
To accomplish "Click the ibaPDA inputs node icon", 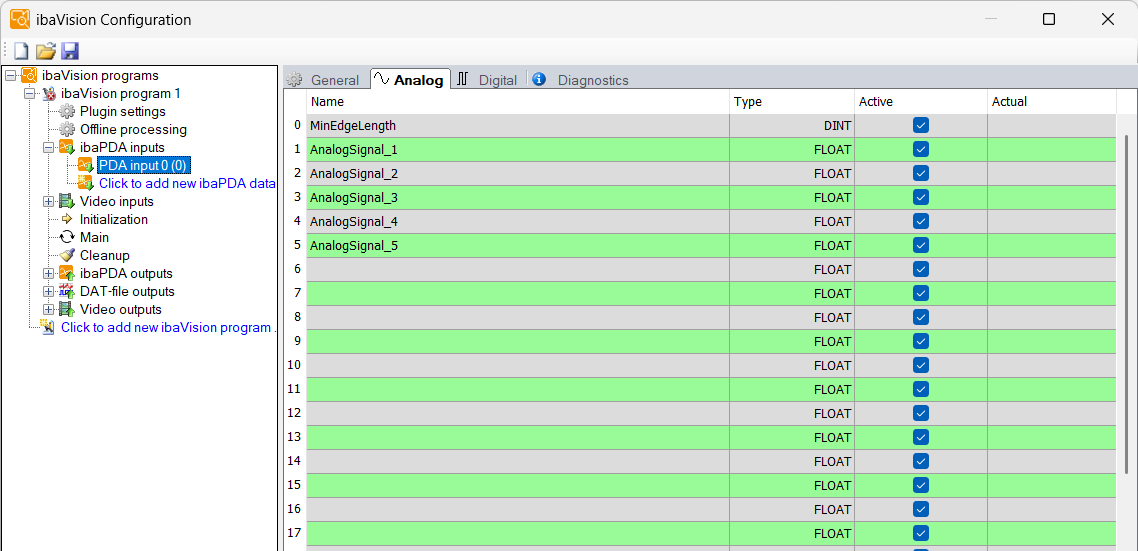I will [67, 147].
